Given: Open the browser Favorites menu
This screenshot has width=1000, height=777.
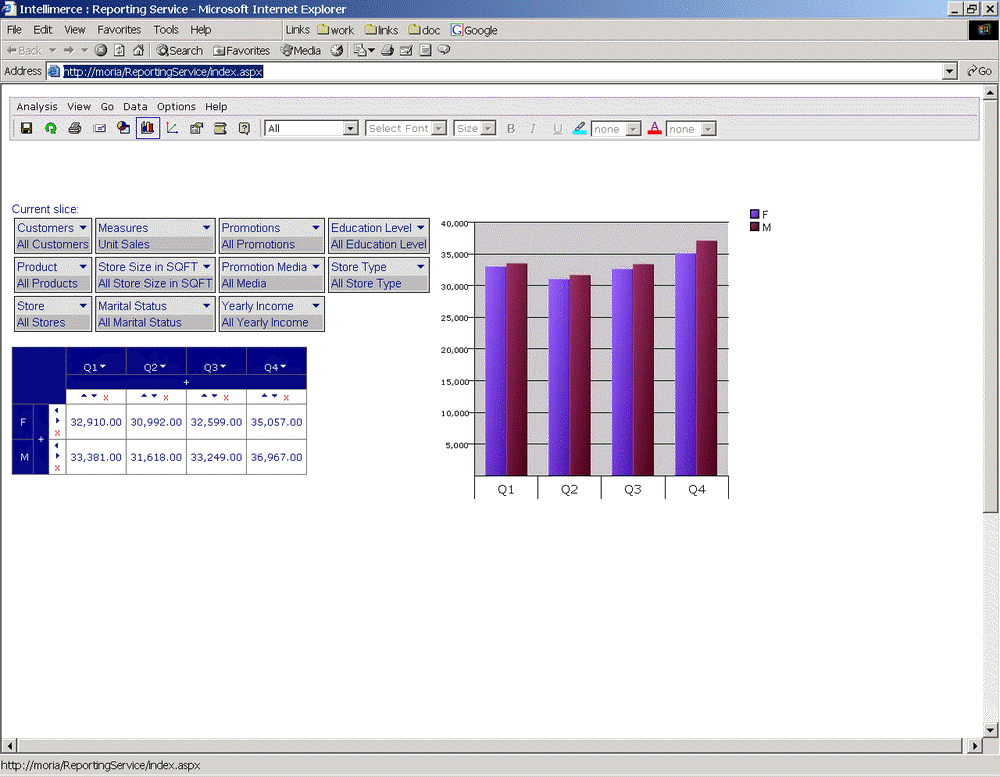Looking at the screenshot, I should coord(119,29).
